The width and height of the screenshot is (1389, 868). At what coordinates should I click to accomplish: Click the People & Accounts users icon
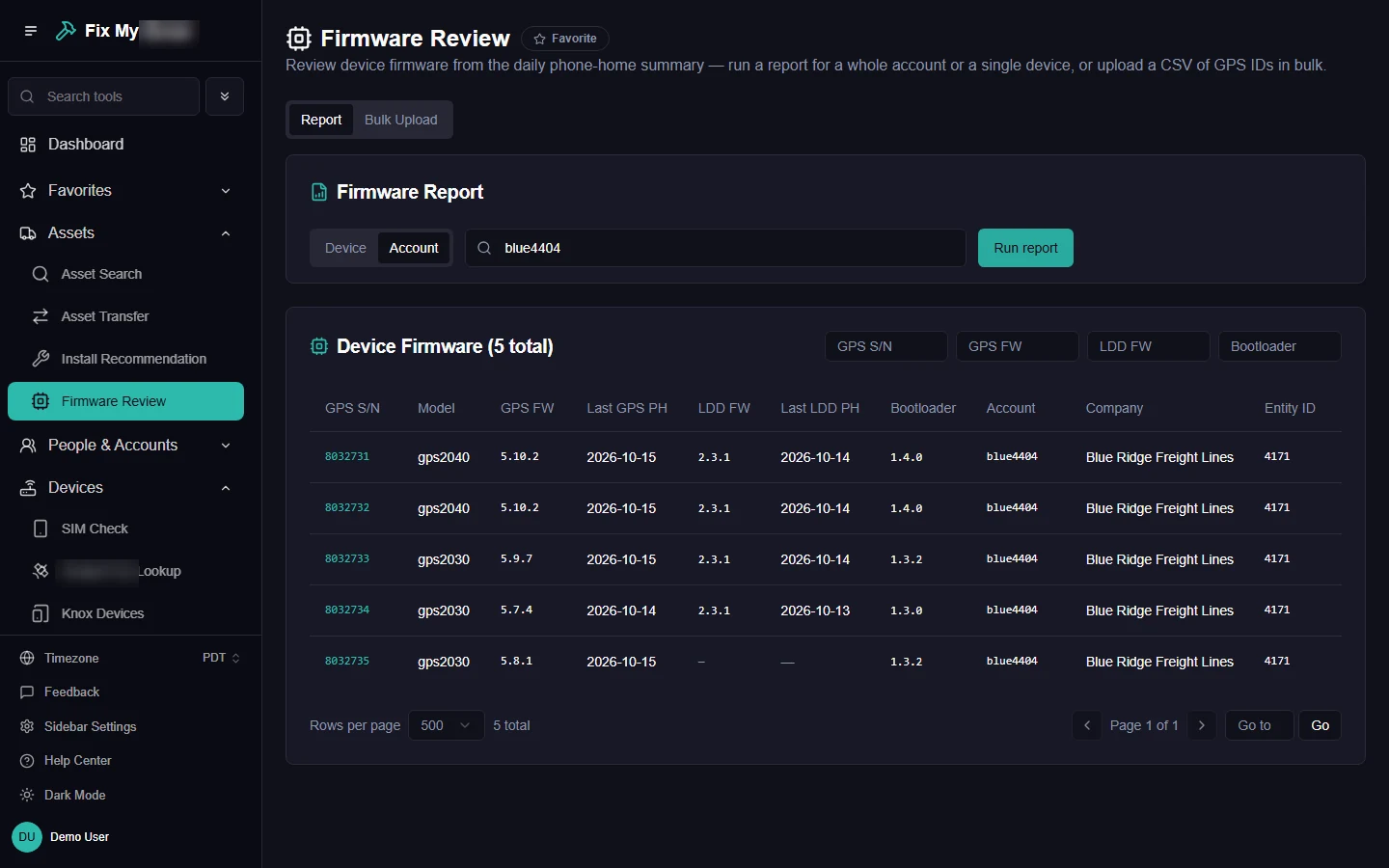28,446
